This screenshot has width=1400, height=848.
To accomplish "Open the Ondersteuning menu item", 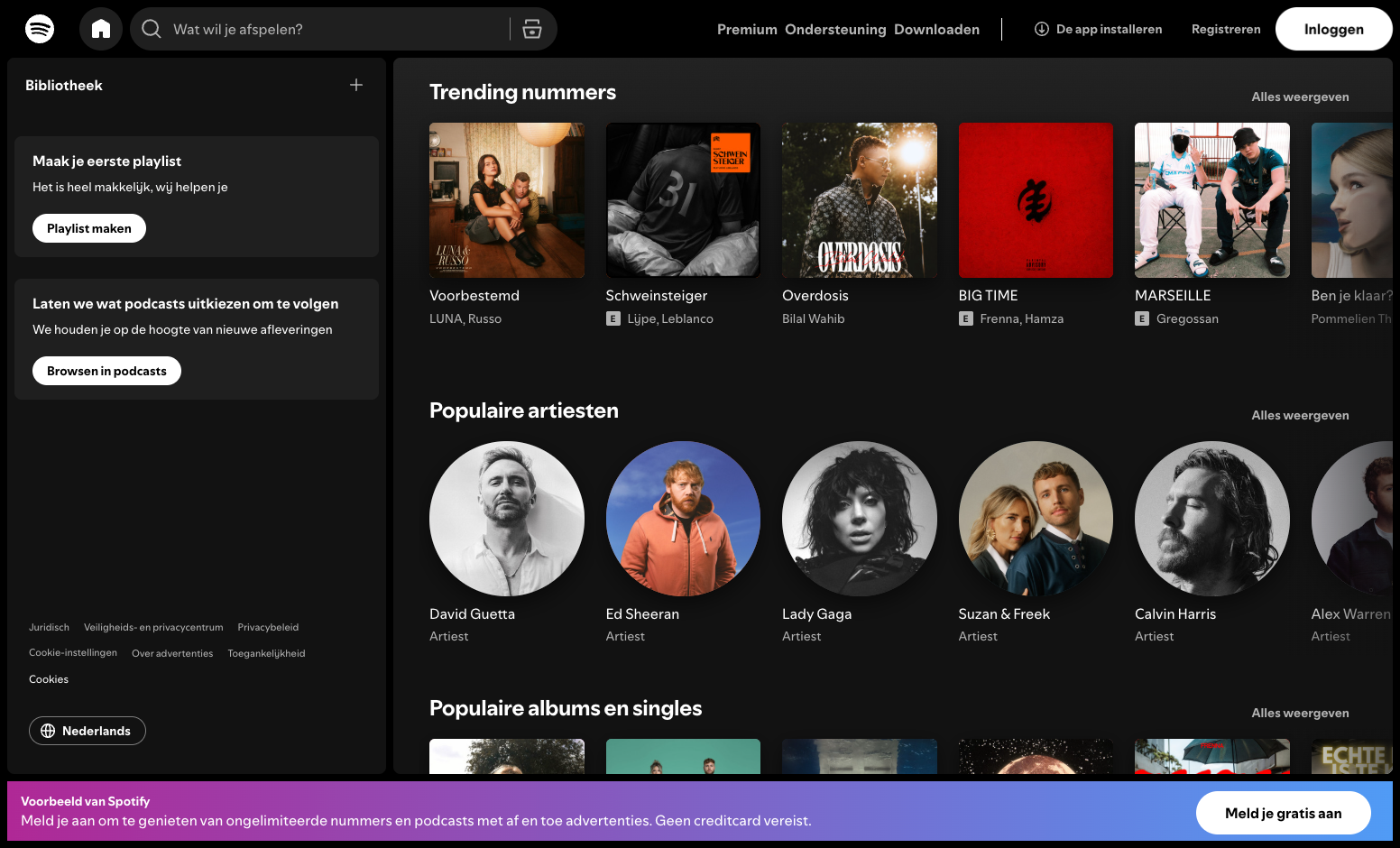I will pos(835,30).
